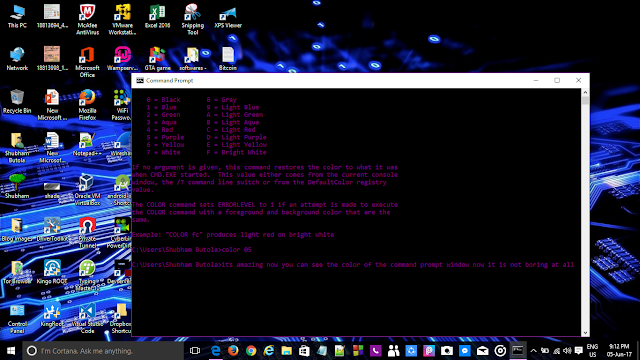Open Task View on taskbar
The image size is (640, 360).
pos(195,351)
